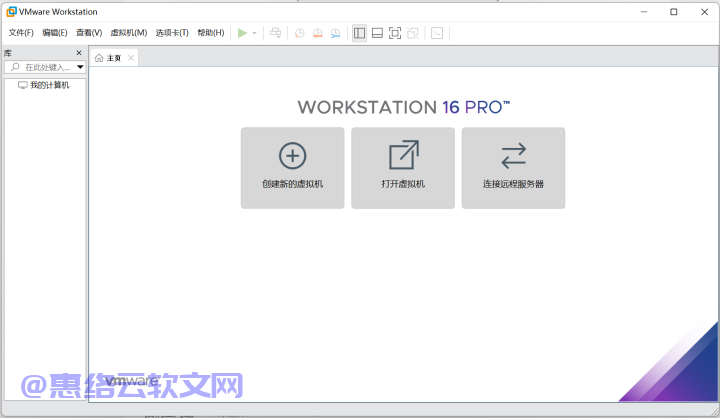Open the 文件(F) menu
The height and width of the screenshot is (418, 720).
(21, 33)
